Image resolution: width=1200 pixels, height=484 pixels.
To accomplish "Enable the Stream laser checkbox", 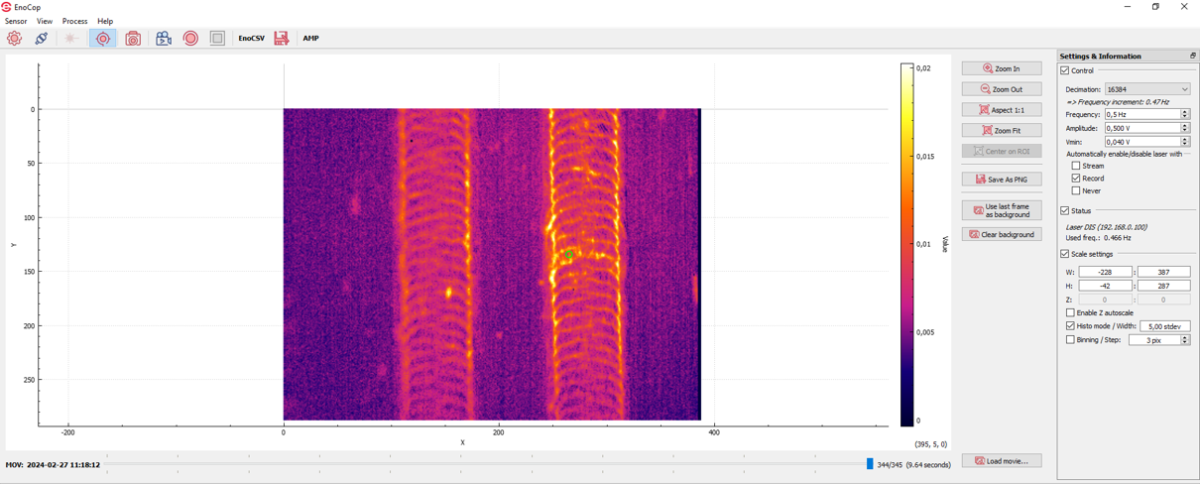I will click(x=1076, y=166).
